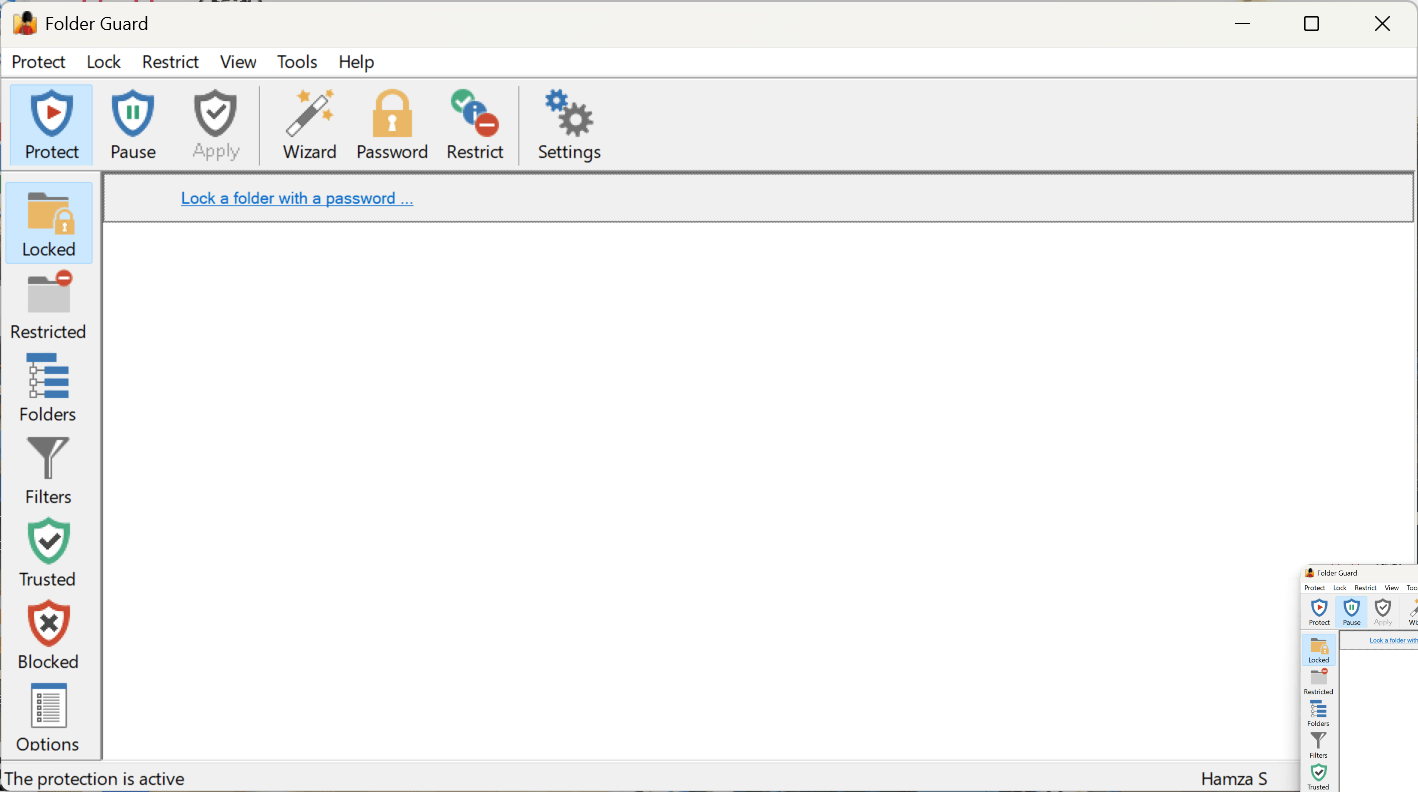1418x792 pixels.
Task: Open Settings with the gears toolbar icon
Action: point(569,125)
